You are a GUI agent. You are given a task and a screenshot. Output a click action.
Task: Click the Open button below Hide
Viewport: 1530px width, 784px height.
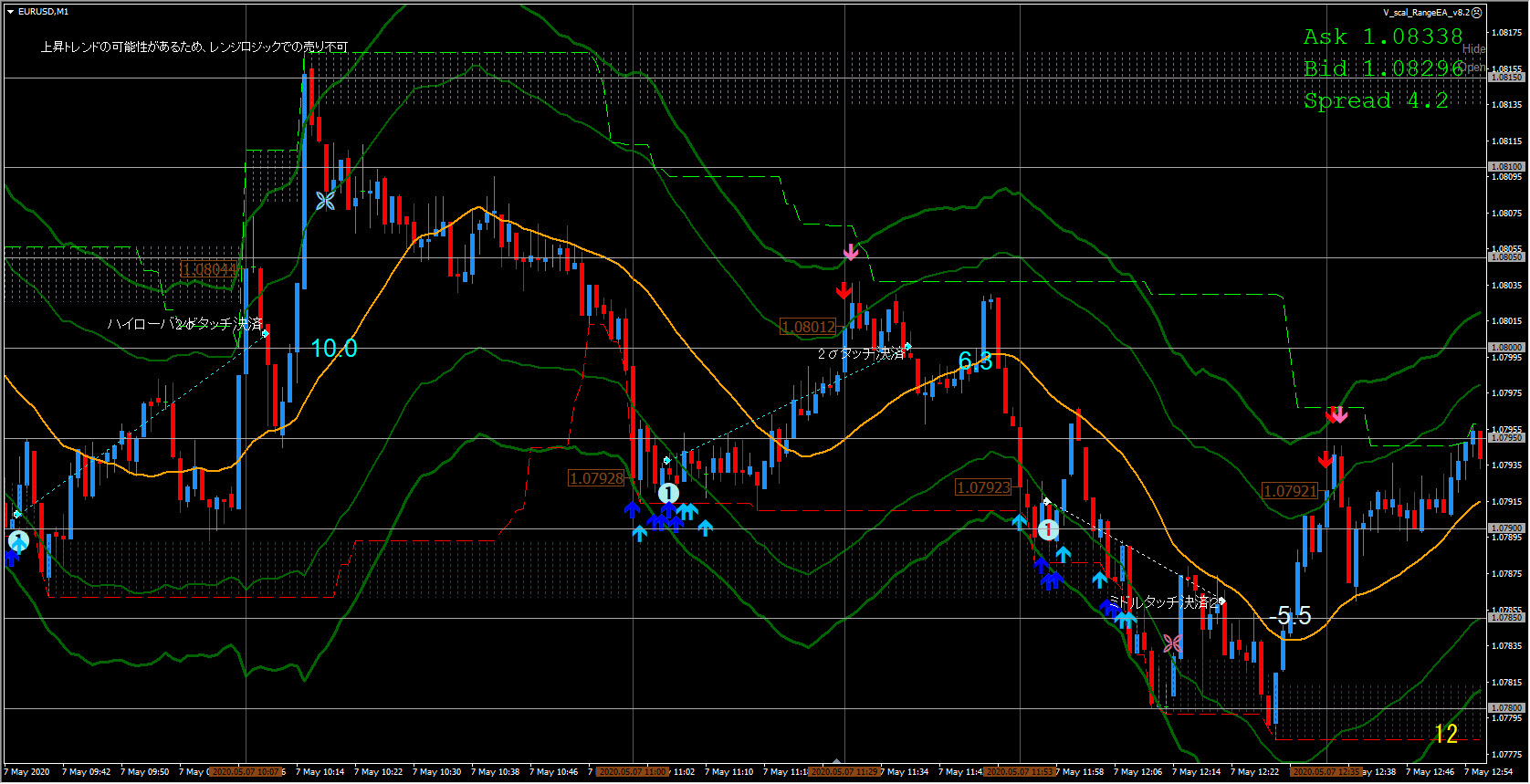(x=1474, y=68)
